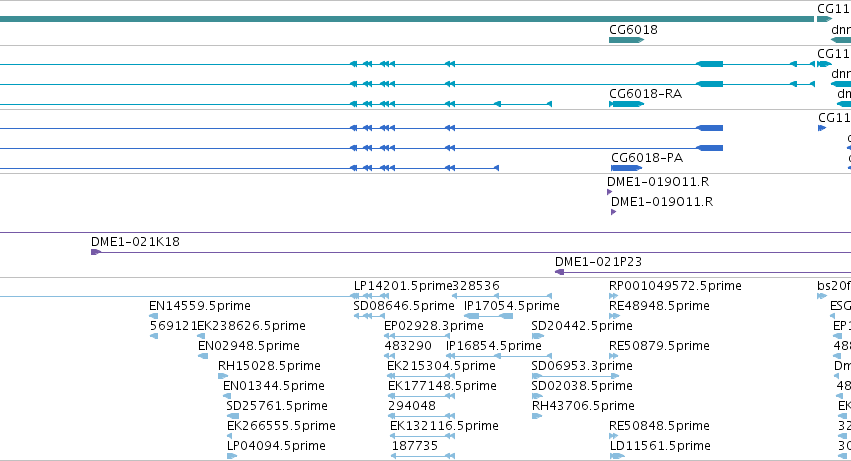The image size is (851, 461).
Task: Click the RH43706.5prime label
Action: pyautogui.click(x=583, y=406)
